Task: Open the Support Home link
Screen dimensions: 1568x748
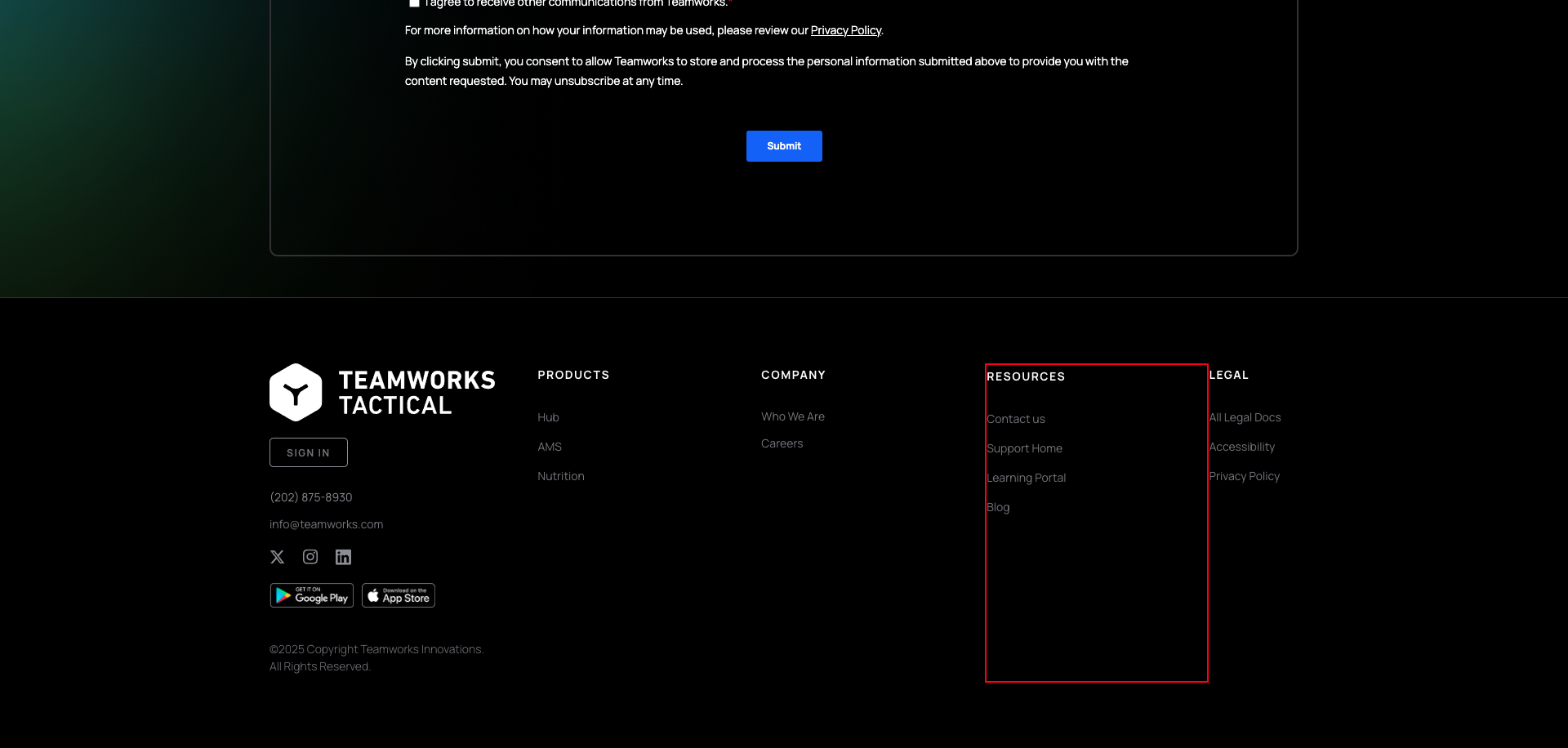Action: (x=1025, y=447)
